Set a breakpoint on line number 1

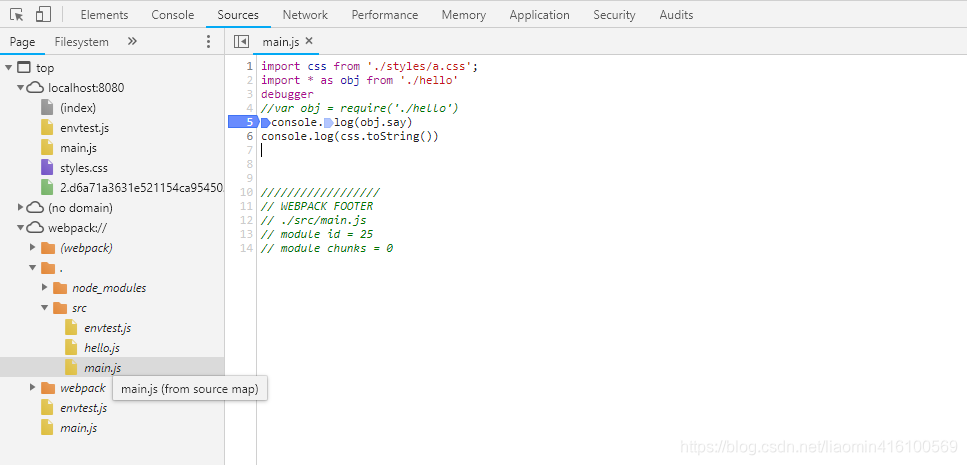249,66
